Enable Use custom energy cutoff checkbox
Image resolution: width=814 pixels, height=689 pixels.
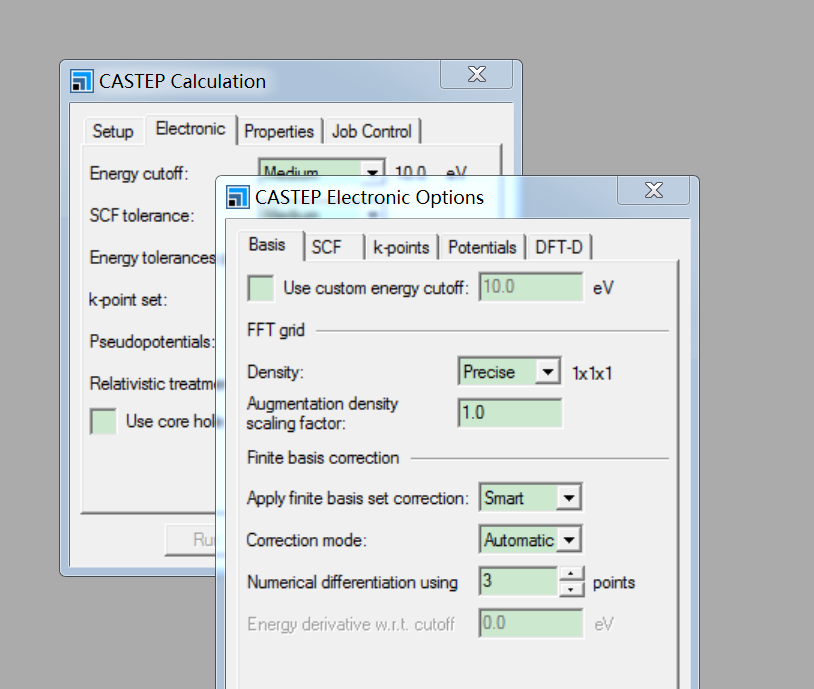tap(261, 288)
